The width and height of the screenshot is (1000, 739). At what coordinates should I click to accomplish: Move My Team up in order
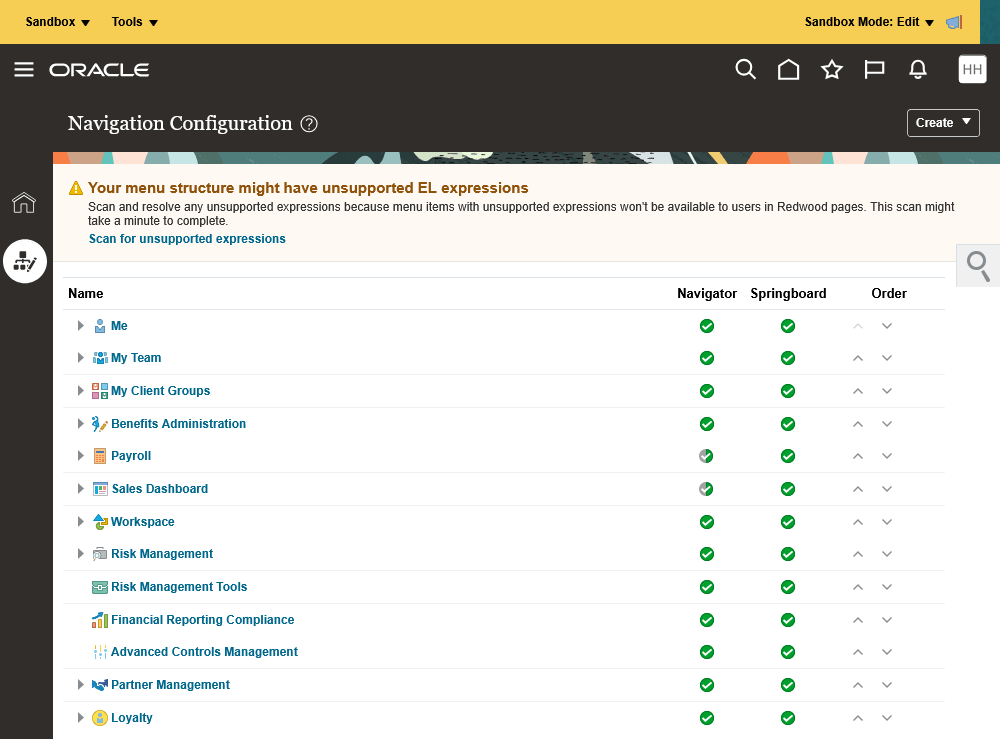coord(858,358)
